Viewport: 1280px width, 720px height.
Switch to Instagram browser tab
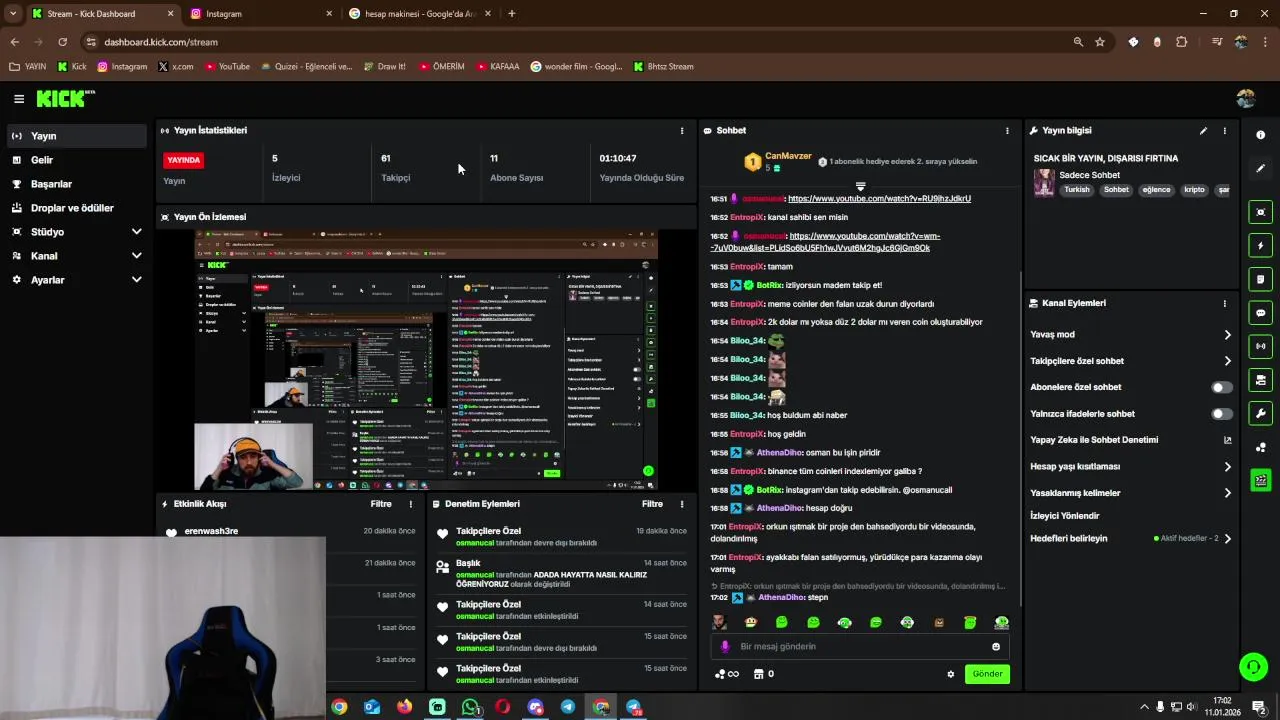(x=260, y=14)
